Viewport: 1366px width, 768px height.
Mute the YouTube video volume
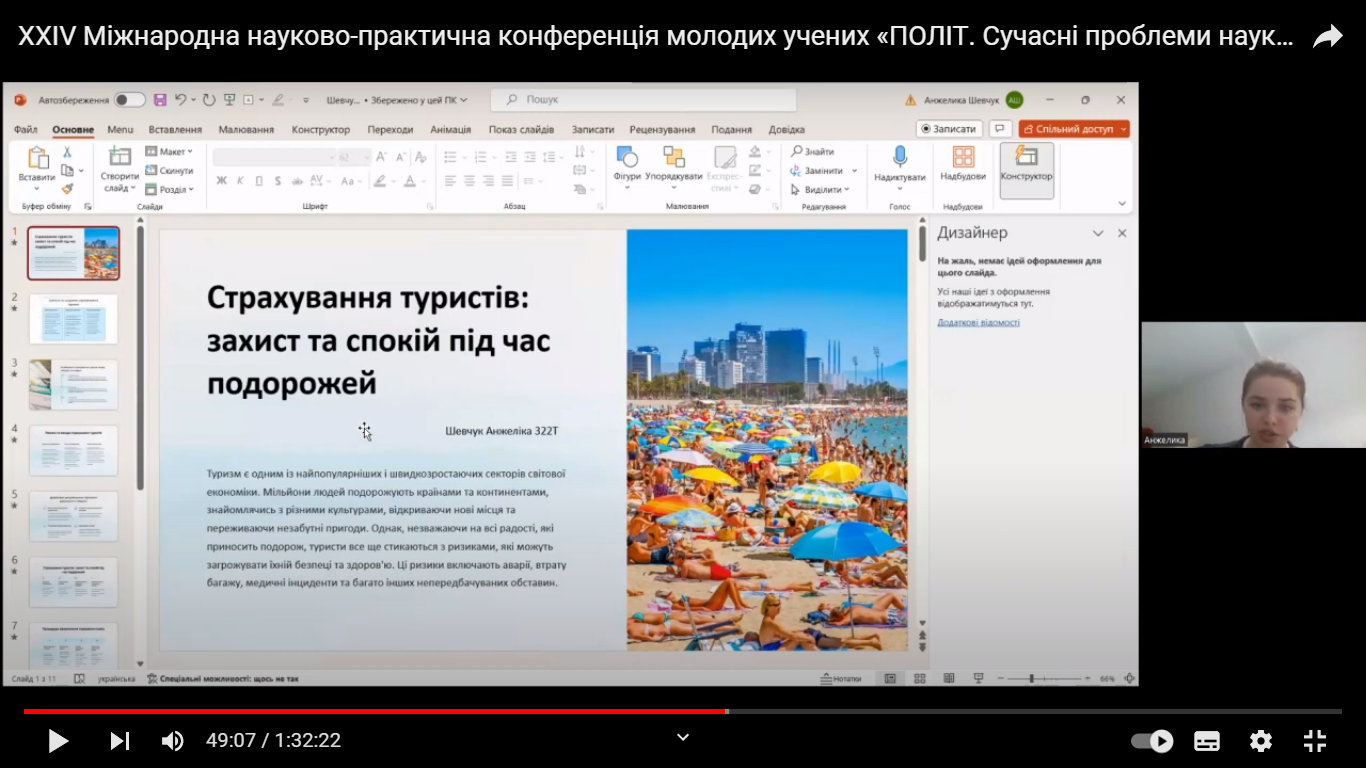pyautogui.click(x=172, y=741)
